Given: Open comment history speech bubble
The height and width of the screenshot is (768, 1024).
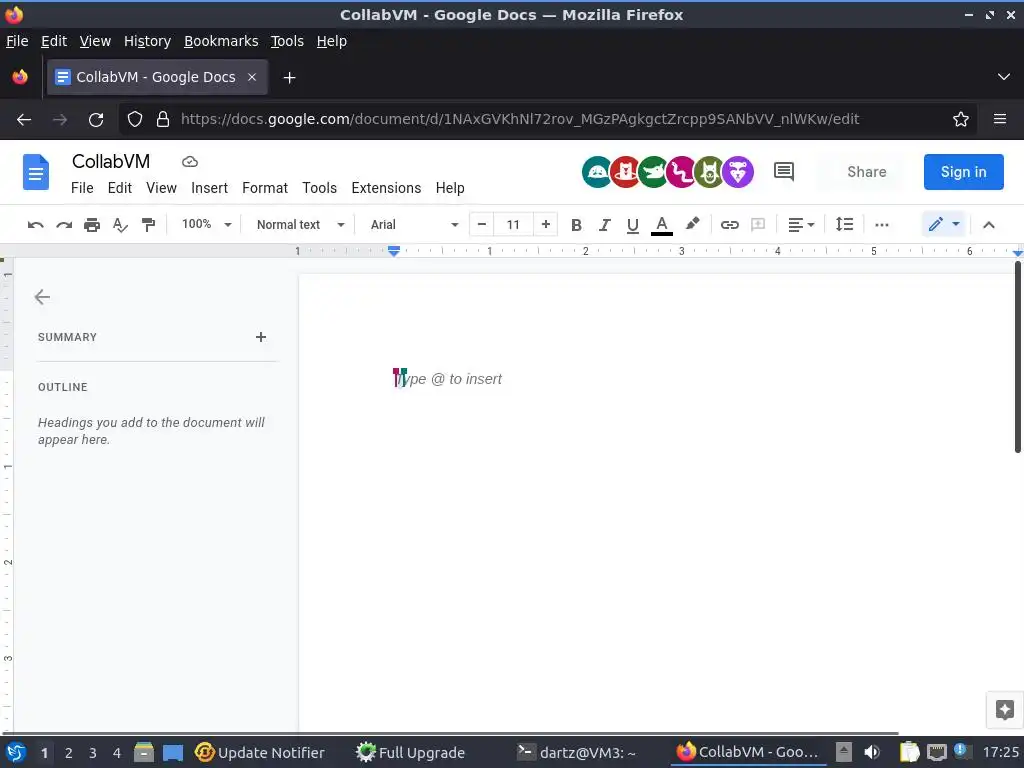Looking at the screenshot, I should pyautogui.click(x=784, y=172).
